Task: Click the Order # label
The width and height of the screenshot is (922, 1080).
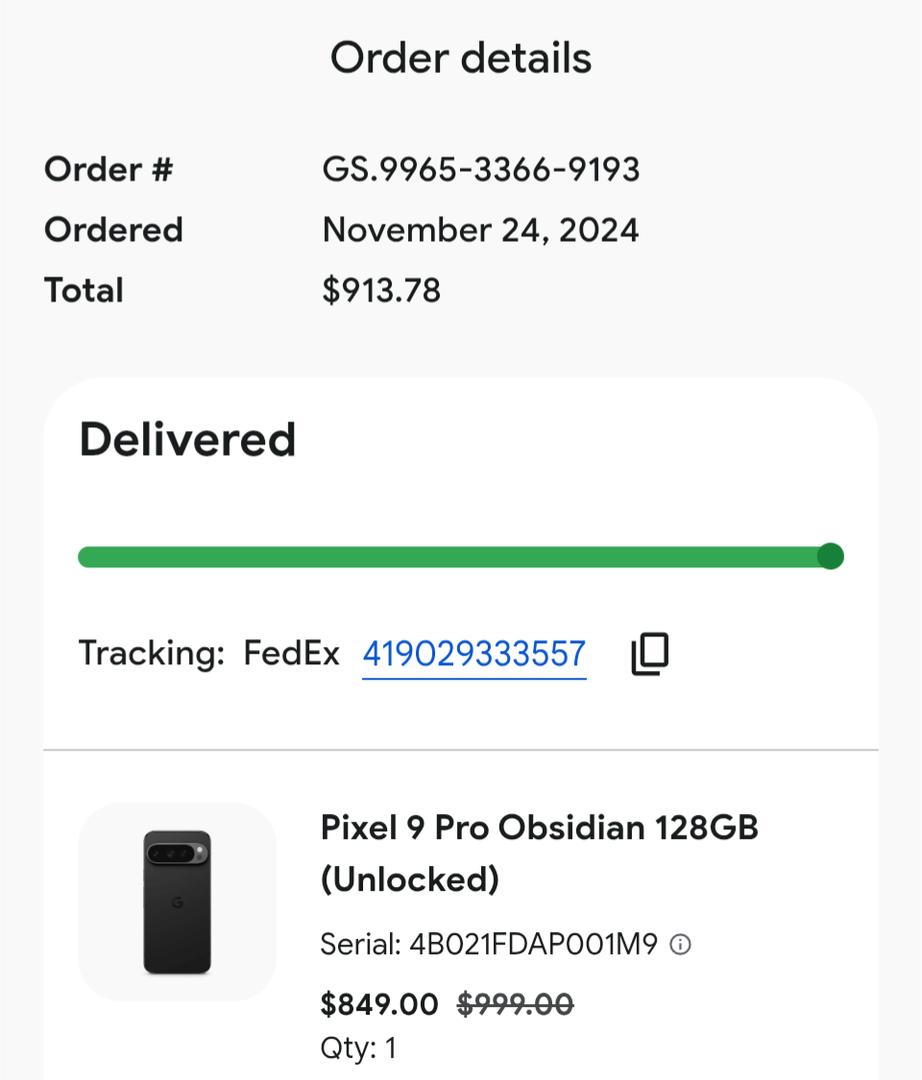Action: (109, 170)
